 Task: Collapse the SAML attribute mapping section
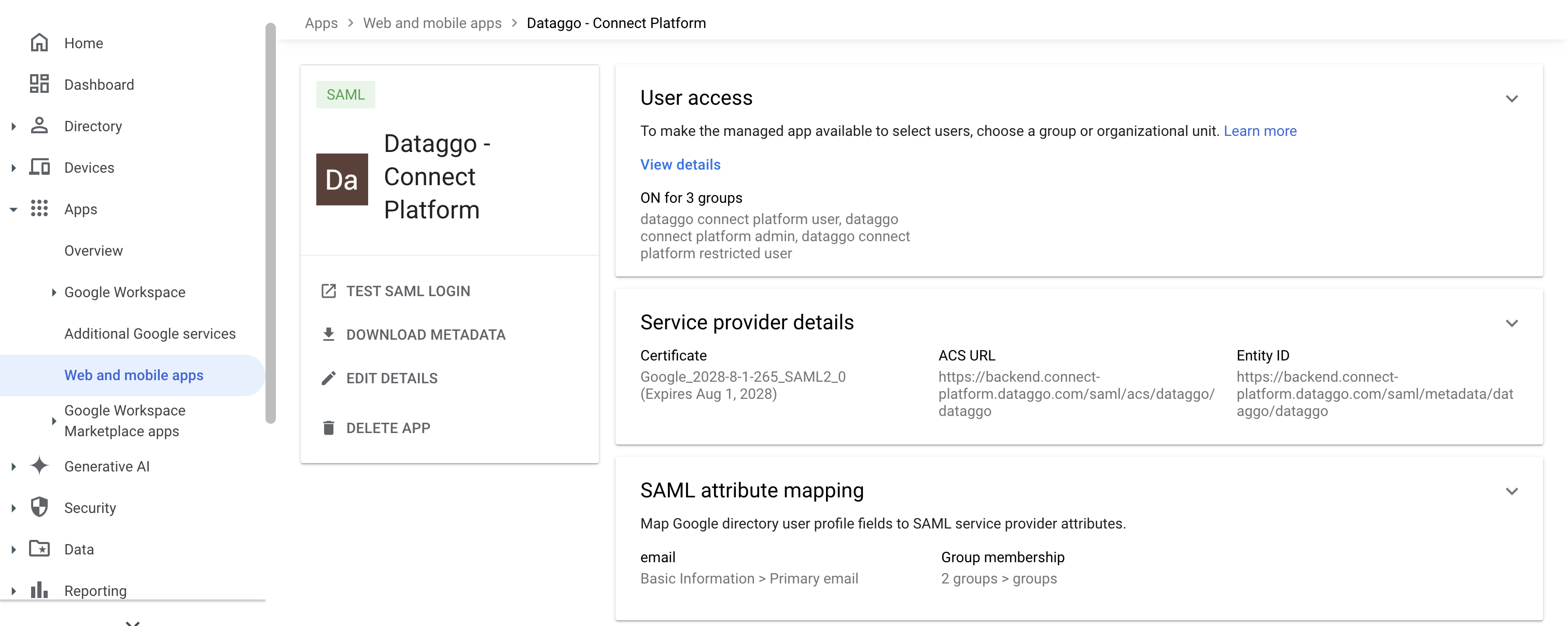(x=1512, y=491)
